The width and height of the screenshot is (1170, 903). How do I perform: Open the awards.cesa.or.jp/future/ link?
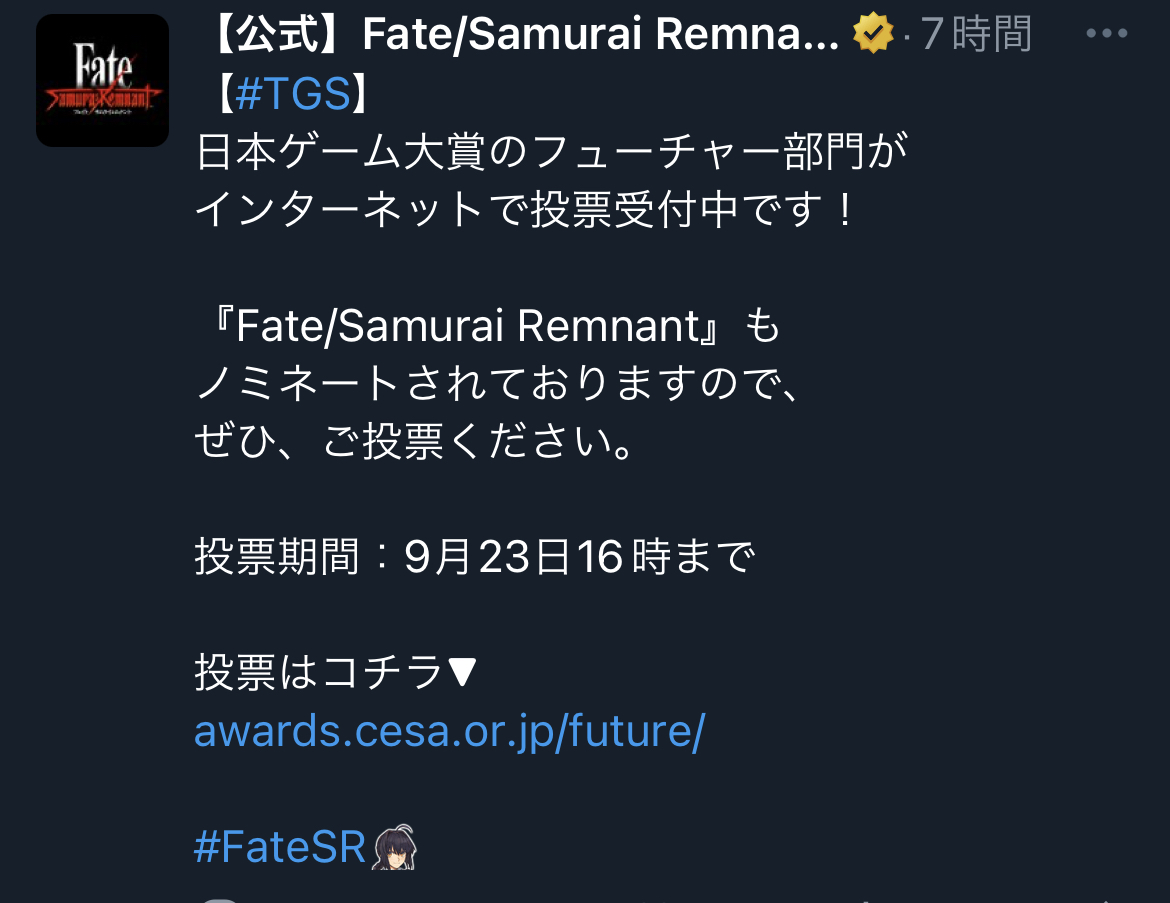pyautogui.click(x=449, y=731)
